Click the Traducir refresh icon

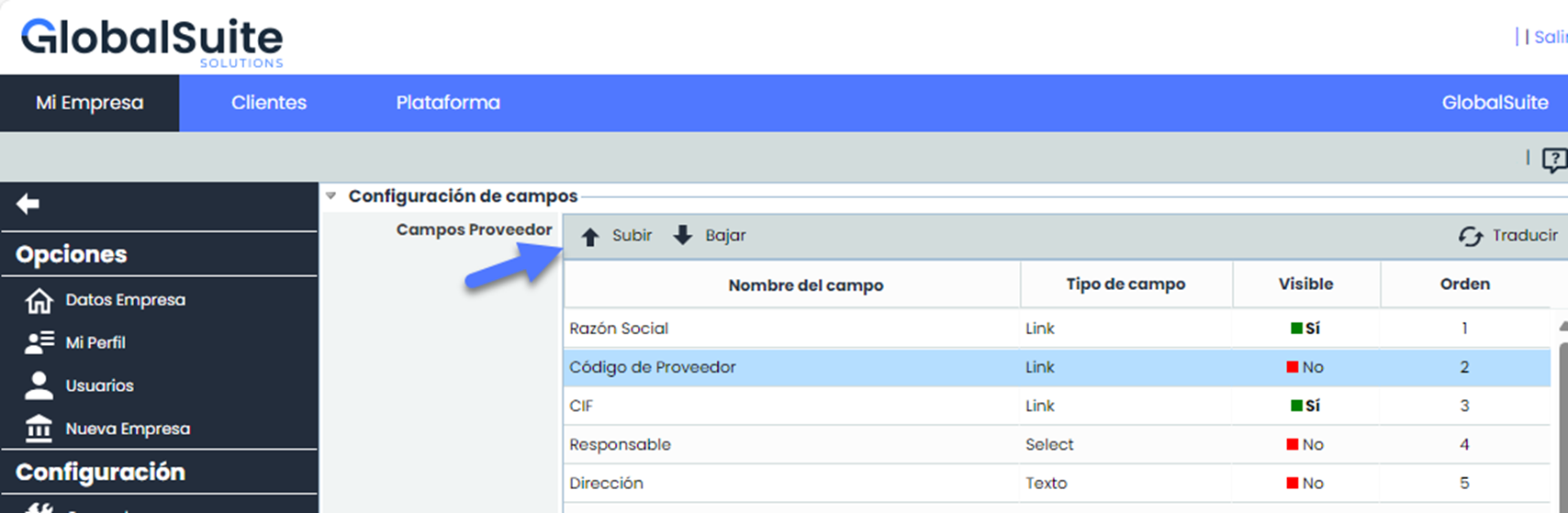pyautogui.click(x=1471, y=236)
